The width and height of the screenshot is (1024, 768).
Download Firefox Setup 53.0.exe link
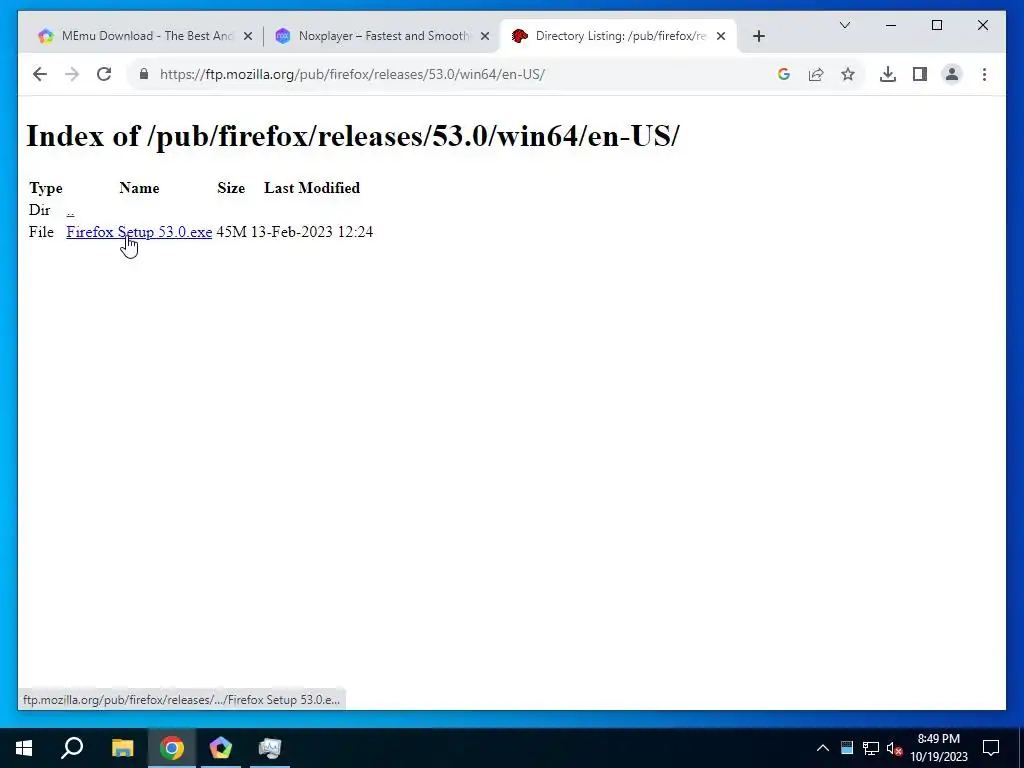coord(139,232)
